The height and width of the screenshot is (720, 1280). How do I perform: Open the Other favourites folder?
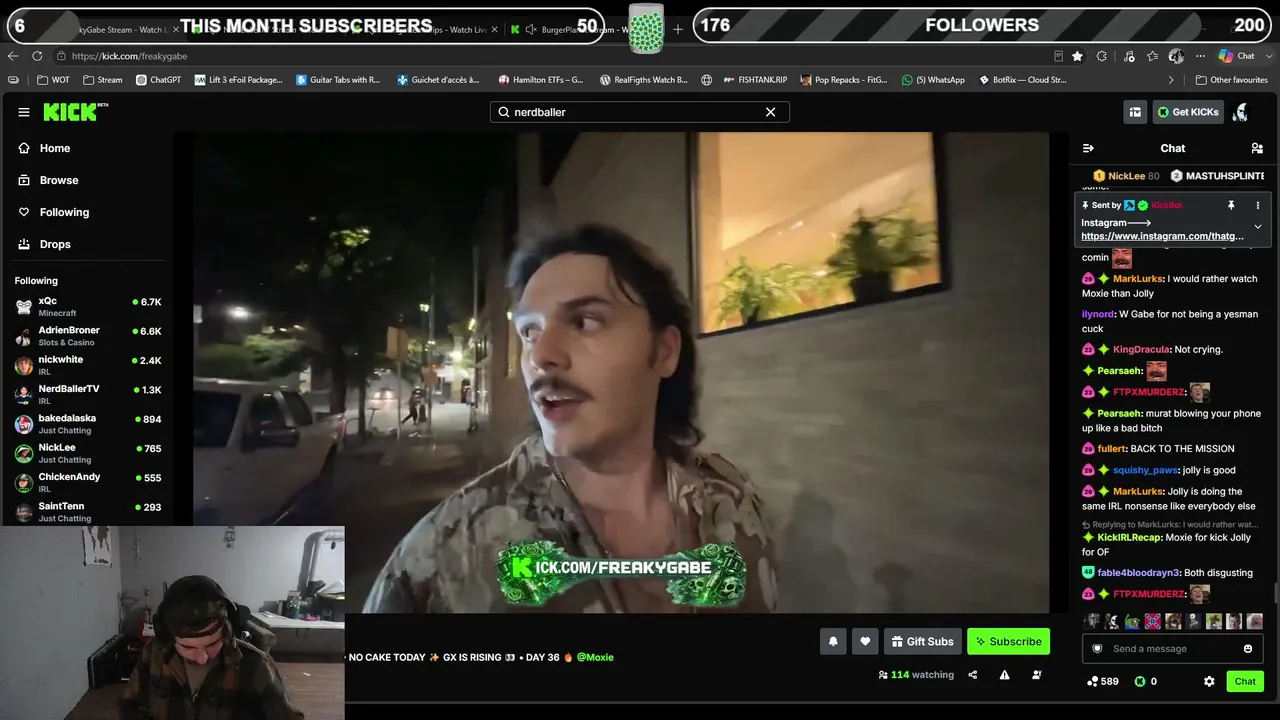(1231, 80)
